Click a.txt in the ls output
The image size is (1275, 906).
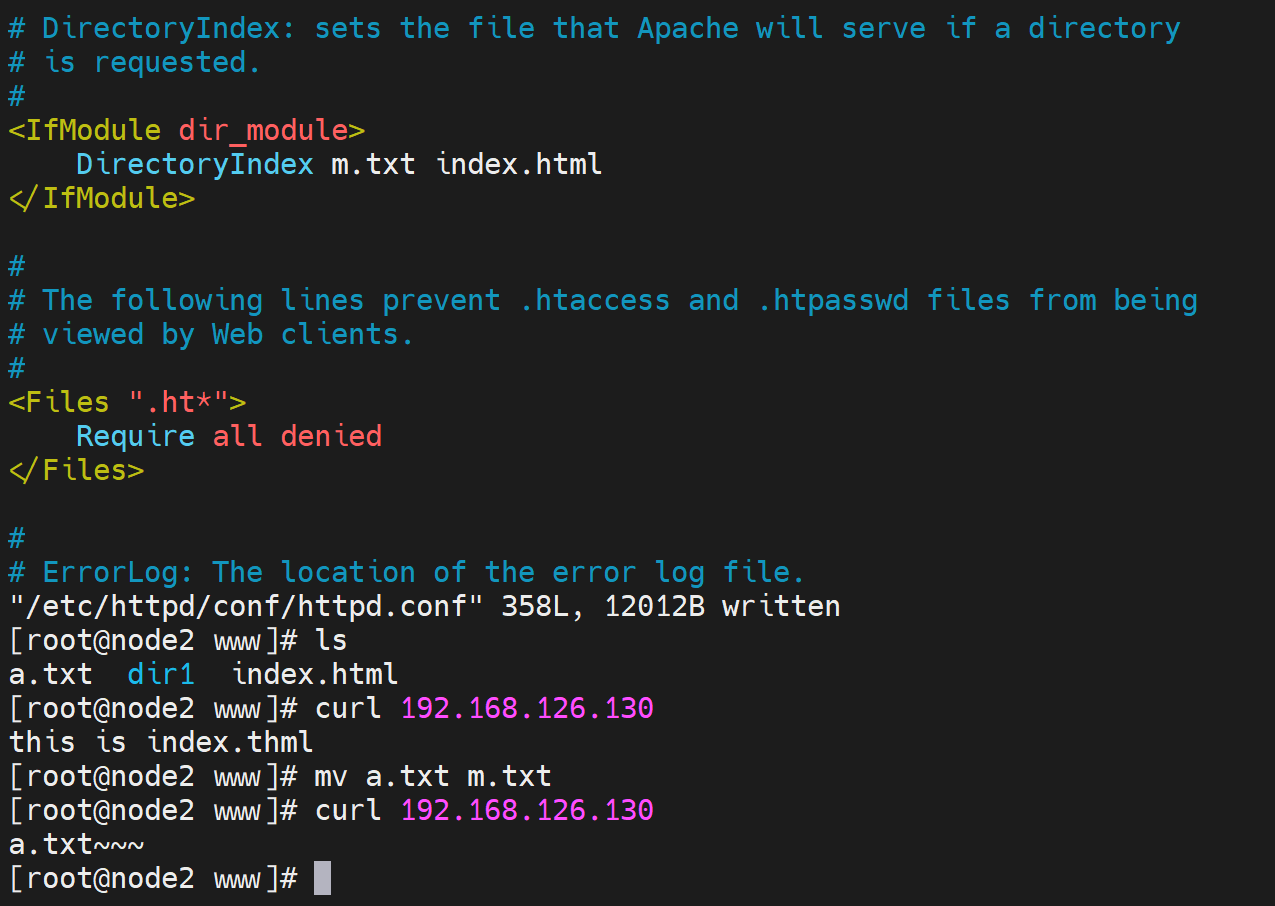point(50,674)
